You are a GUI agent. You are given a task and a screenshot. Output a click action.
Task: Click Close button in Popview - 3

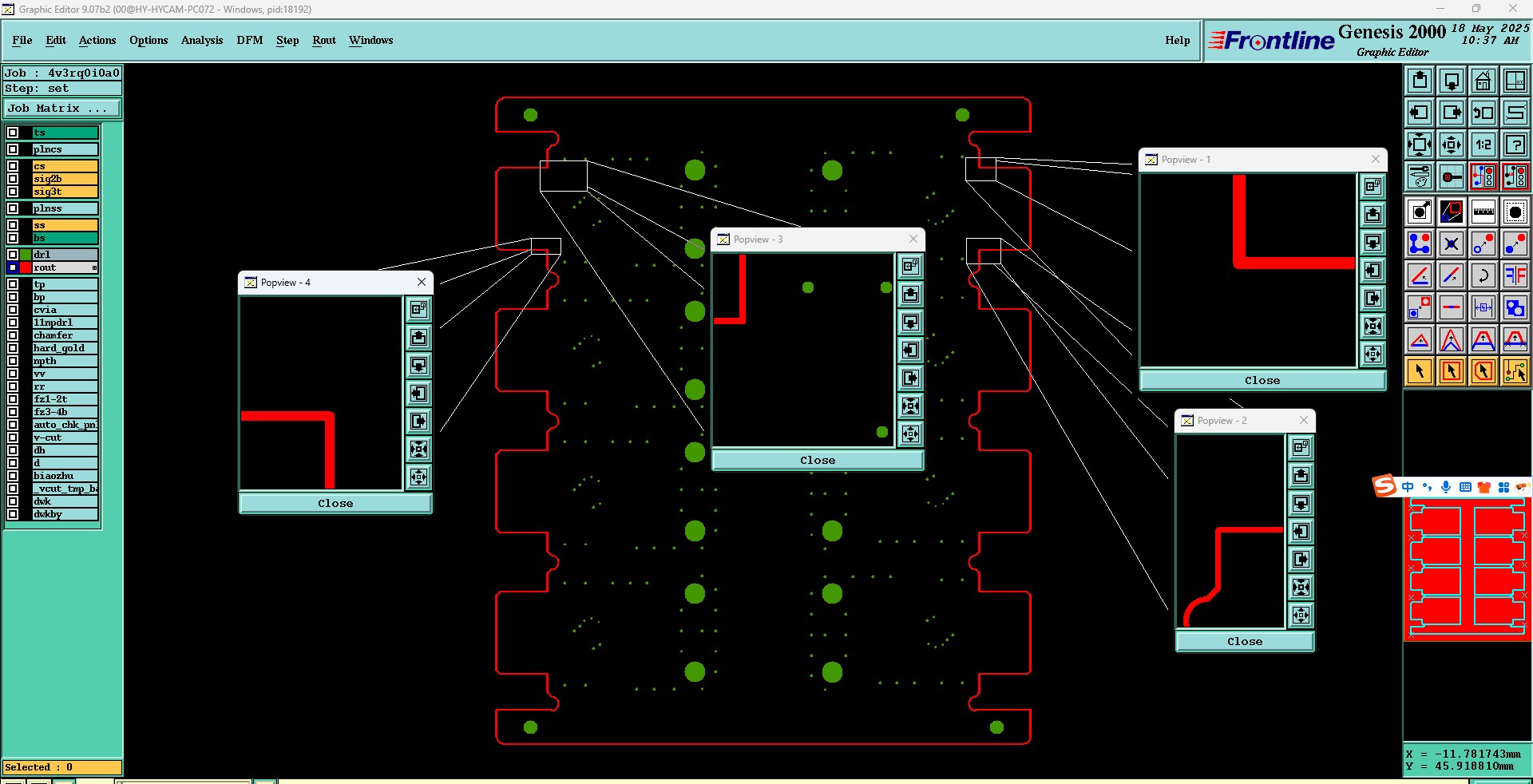click(x=818, y=461)
